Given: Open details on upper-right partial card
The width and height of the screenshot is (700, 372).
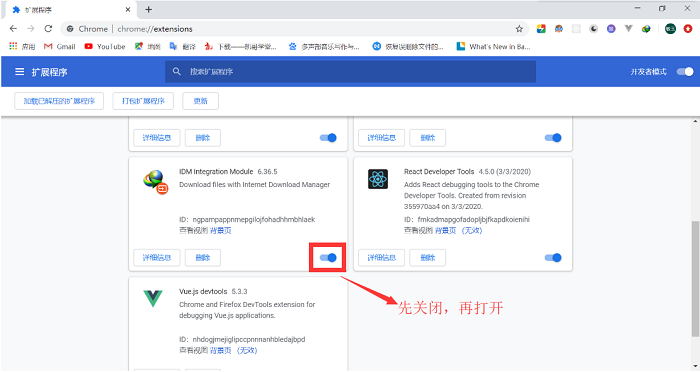Looking at the screenshot, I should point(382,138).
